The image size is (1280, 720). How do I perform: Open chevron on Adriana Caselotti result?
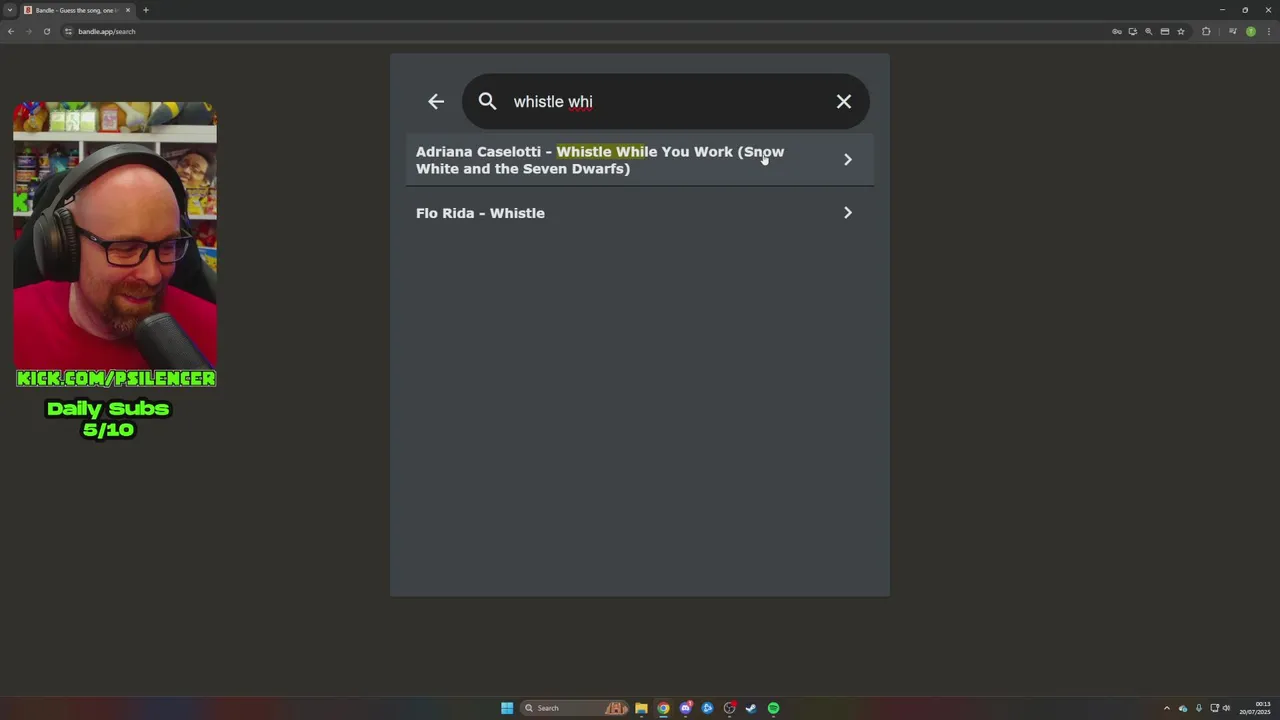click(x=848, y=160)
